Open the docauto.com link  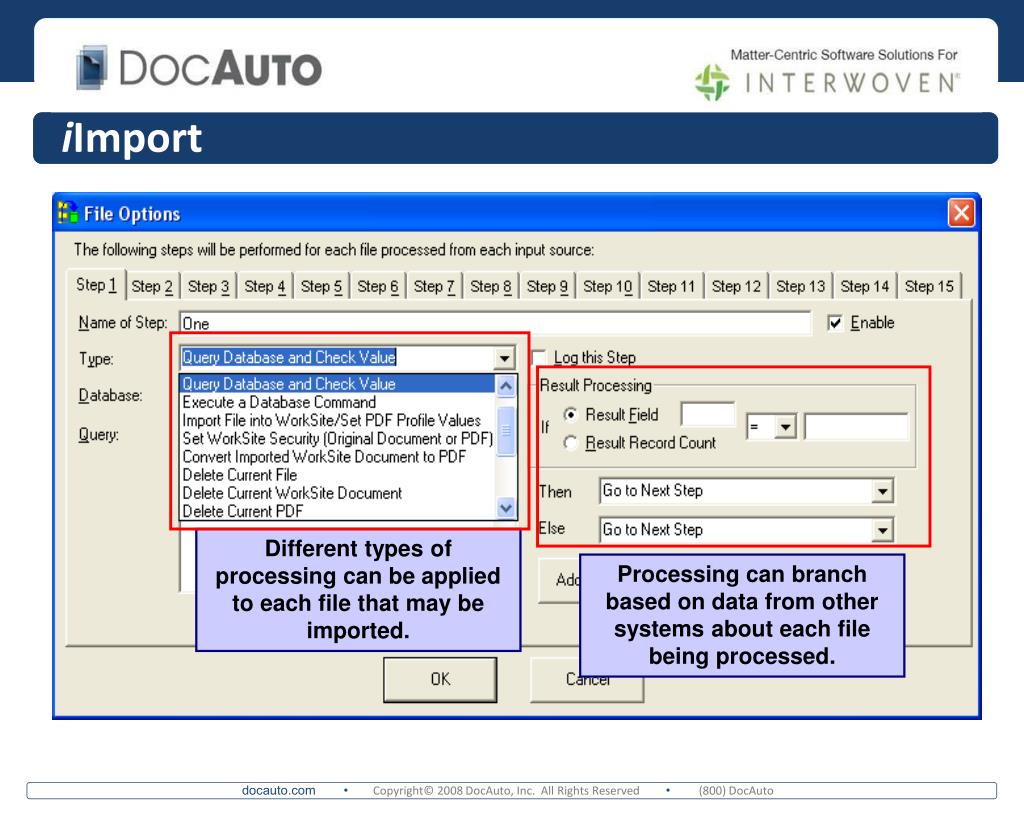pos(278,790)
